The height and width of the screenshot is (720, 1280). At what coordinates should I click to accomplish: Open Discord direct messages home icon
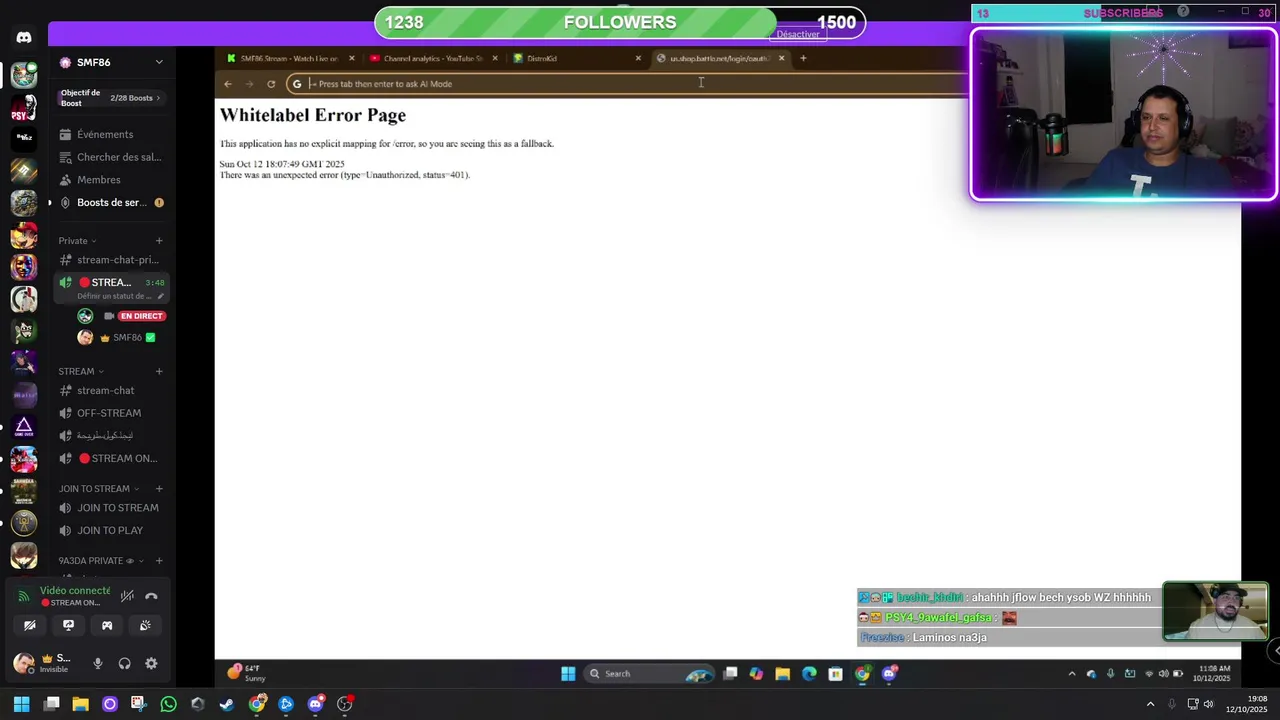coord(24,37)
